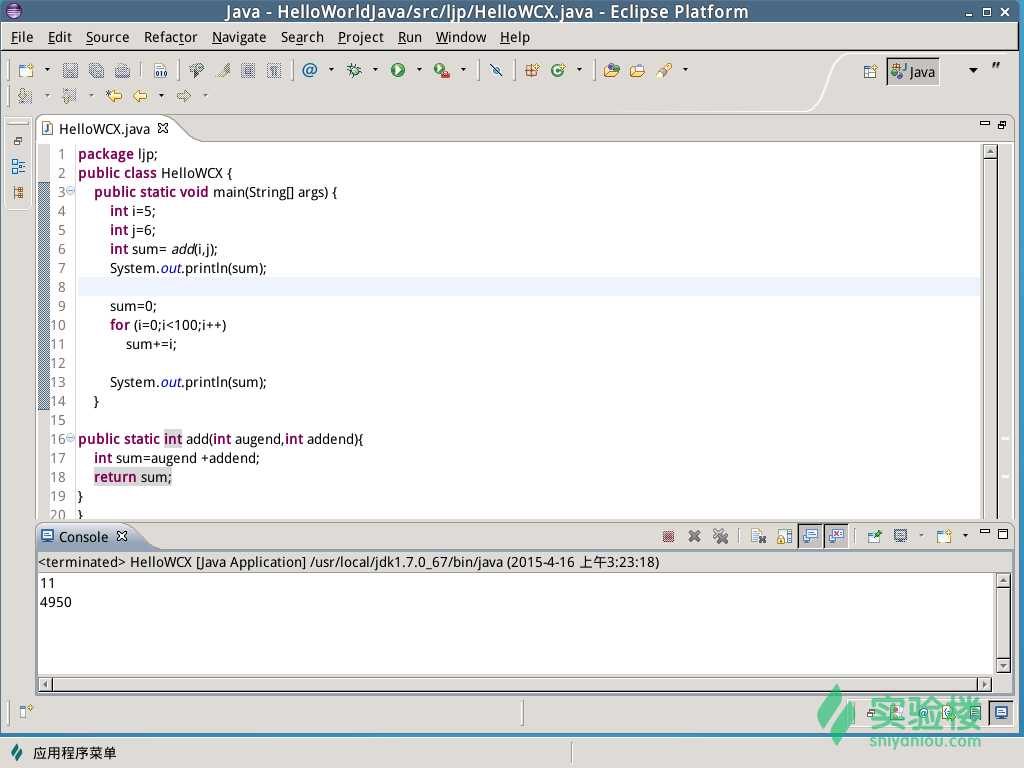This screenshot has width=1024, height=768.
Task: Open the New wizard dropdown arrow
Action: 47,70
